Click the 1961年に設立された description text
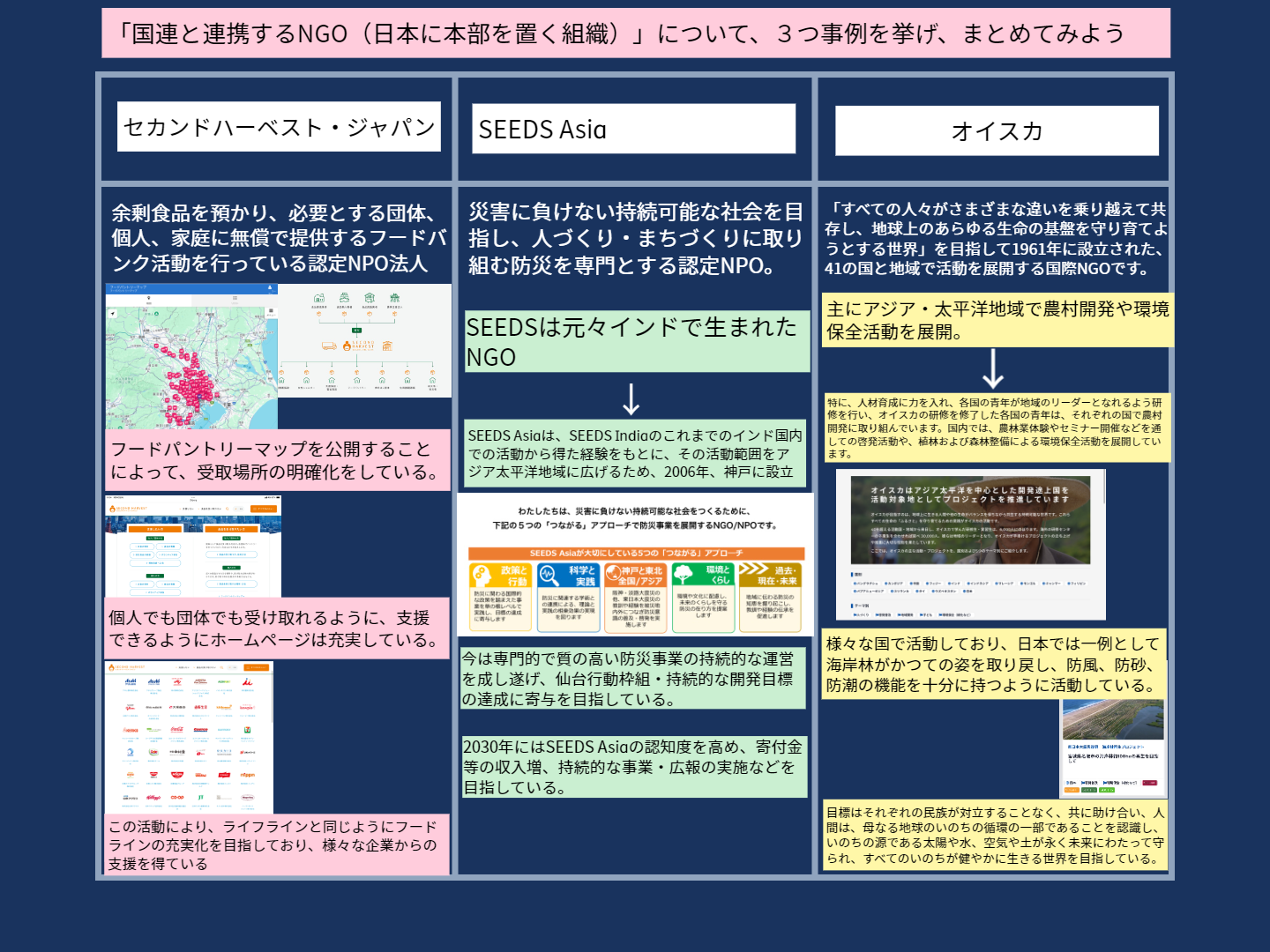Screen dimensions: 1270x952 click(996, 238)
